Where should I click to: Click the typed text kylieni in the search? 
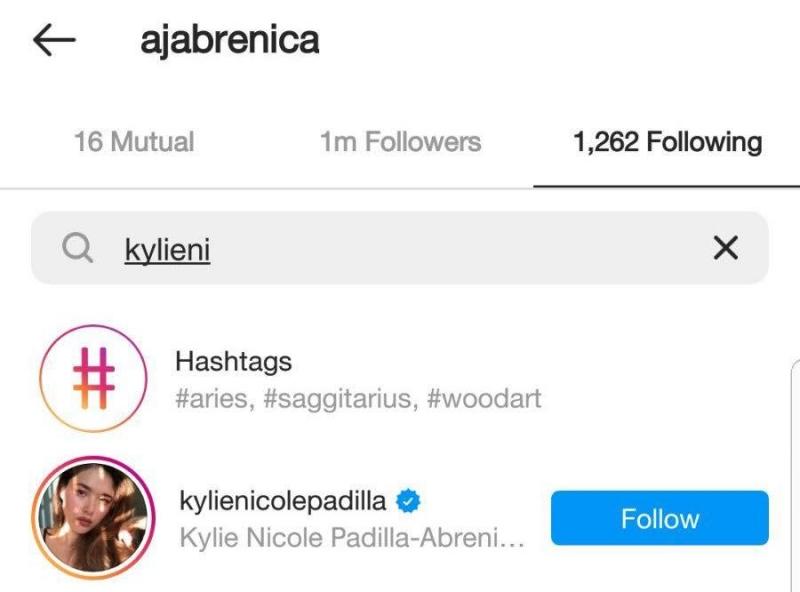click(x=167, y=250)
